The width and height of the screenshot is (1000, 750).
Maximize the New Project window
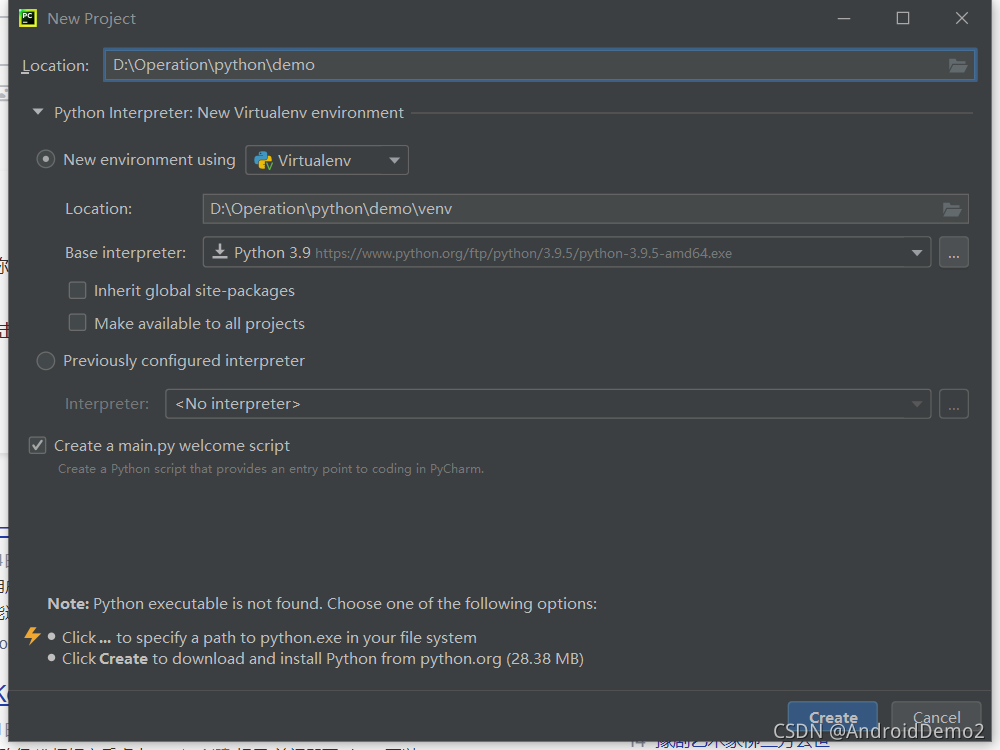point(902,18)
